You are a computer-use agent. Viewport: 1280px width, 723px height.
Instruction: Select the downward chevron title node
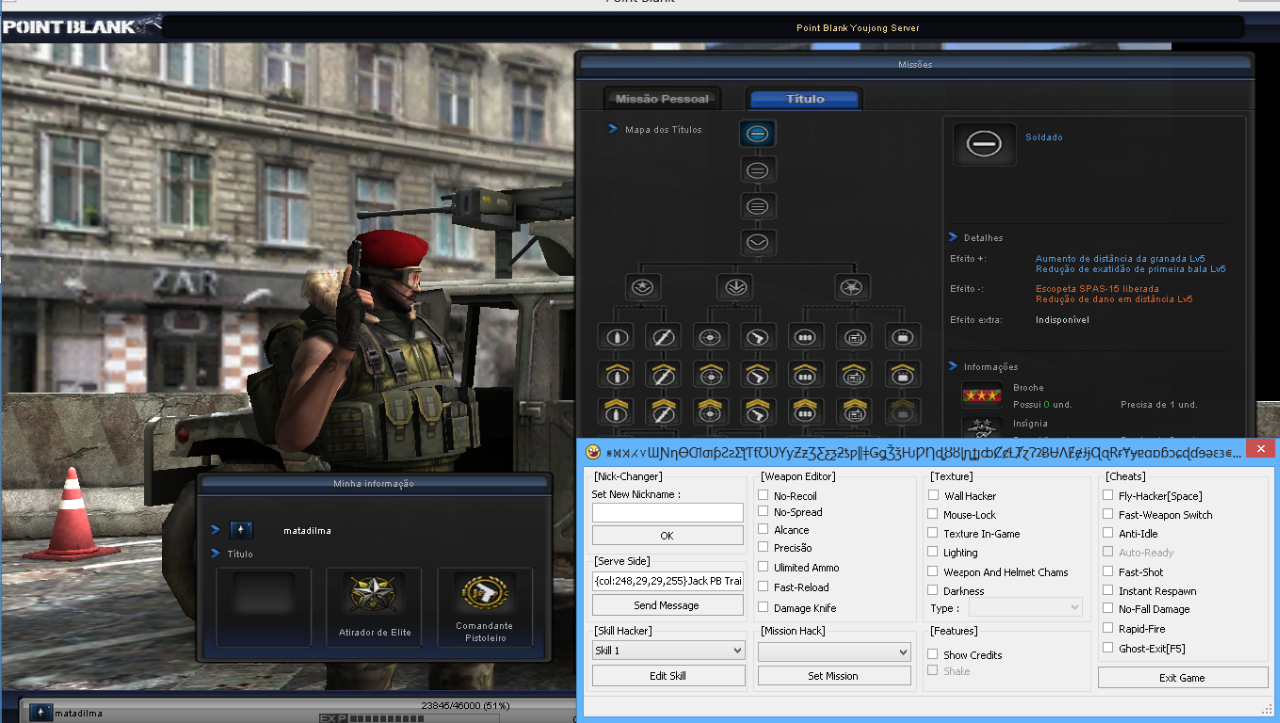757,242
